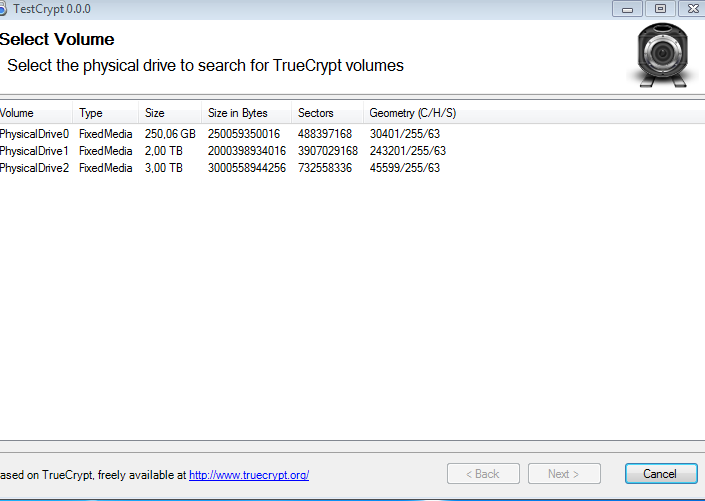This screenshot has height=501, width=705.
Task: Click the 250059350016 bytes value
Action: tap(244, 134)
